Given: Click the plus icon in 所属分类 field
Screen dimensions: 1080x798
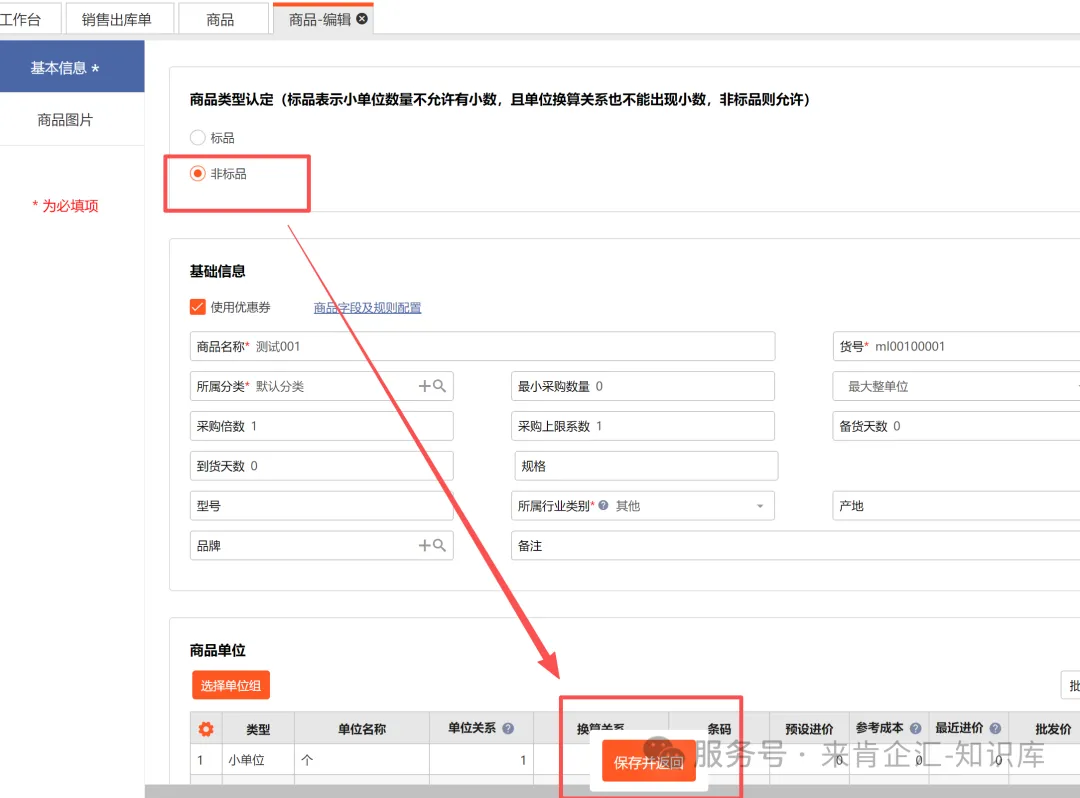Looking at the screenshot, I should coord(424,386).
